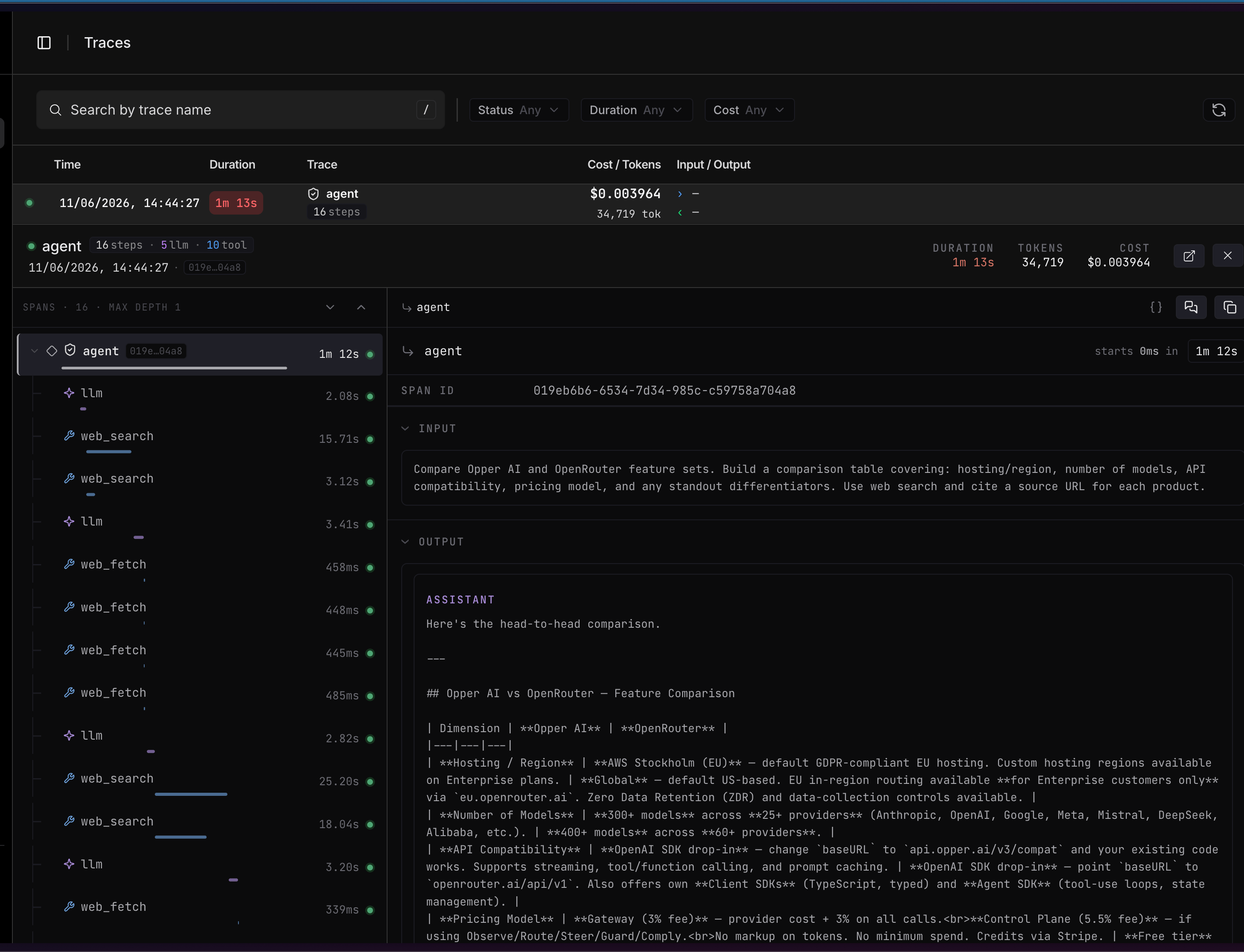This screenshot has height=952, width=1244.
Task: Click the sparkle icon of the 2.82s llm span
Action: 69,736
